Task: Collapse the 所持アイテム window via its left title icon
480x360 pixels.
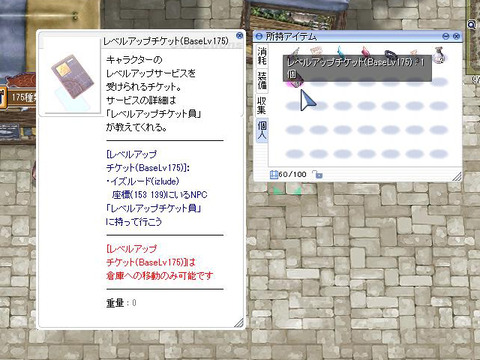Action: point(259,36)
